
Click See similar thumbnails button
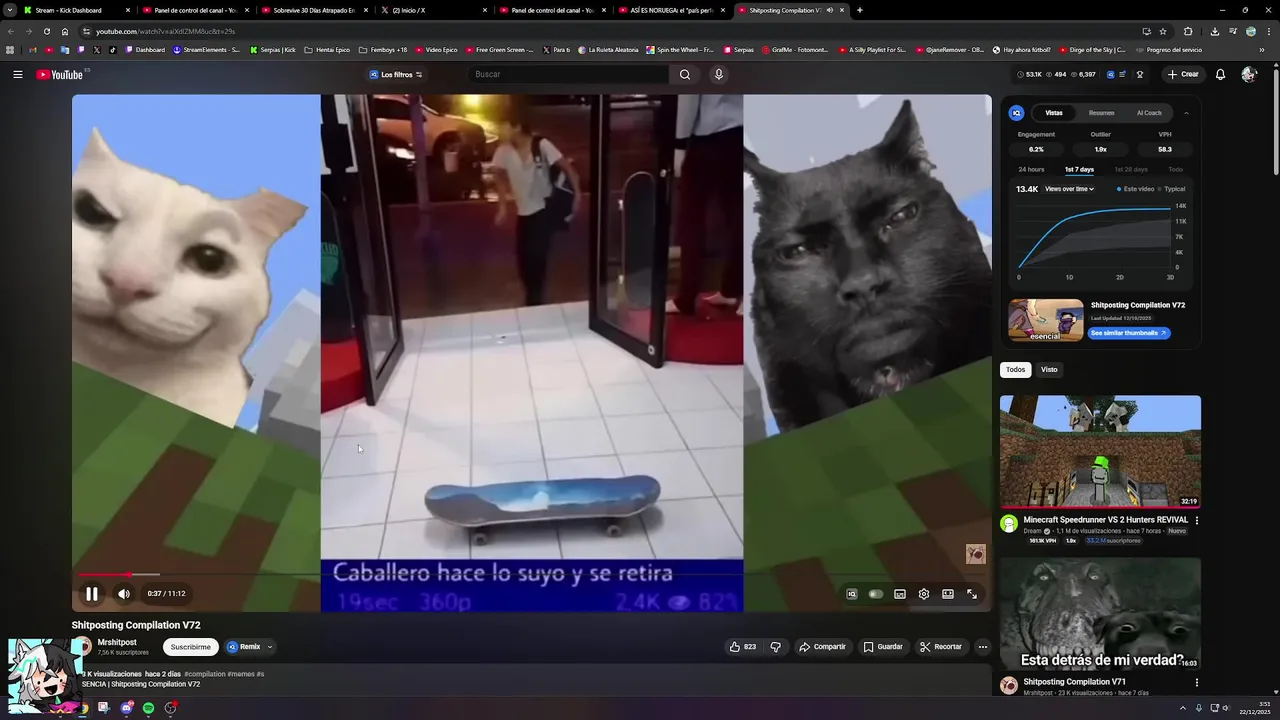tap(1129, 333)
